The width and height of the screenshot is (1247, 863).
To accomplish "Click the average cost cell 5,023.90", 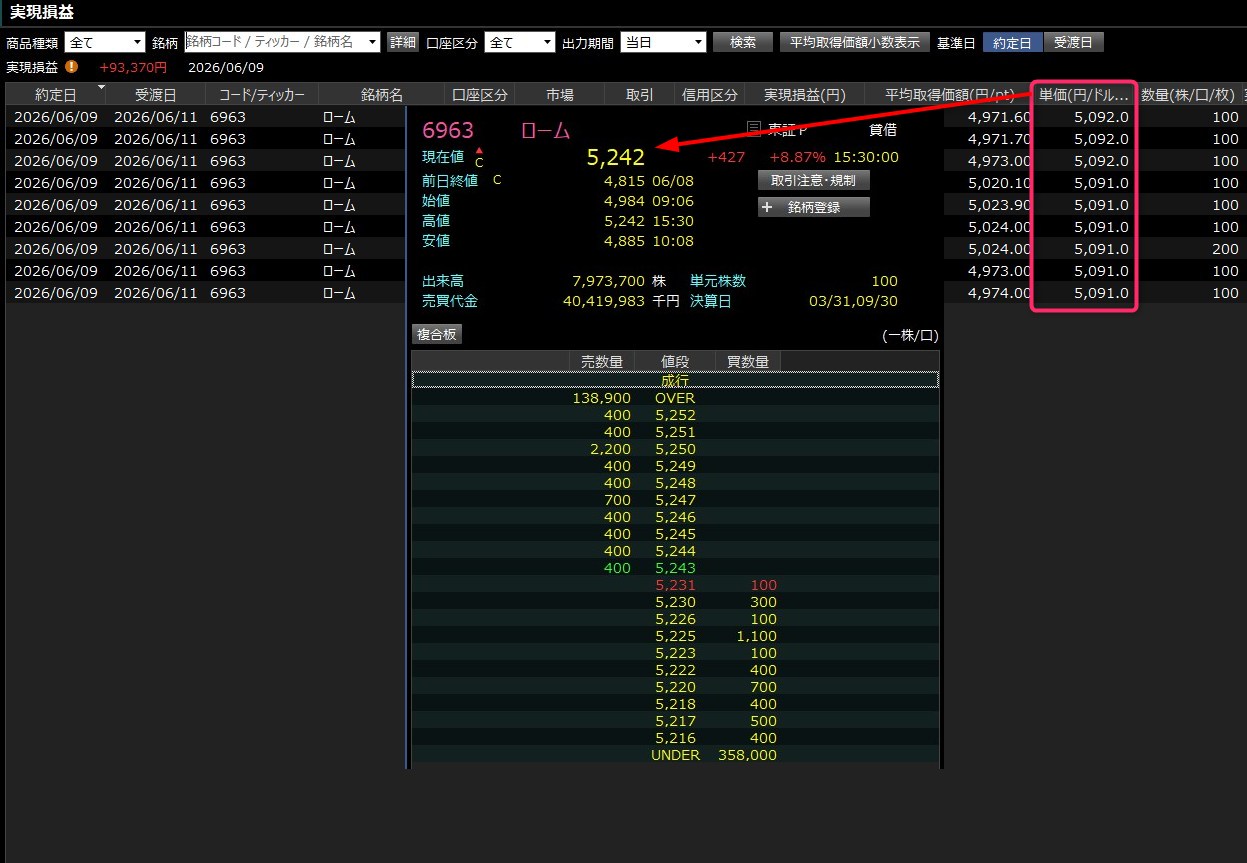I will click(1000, 205).
